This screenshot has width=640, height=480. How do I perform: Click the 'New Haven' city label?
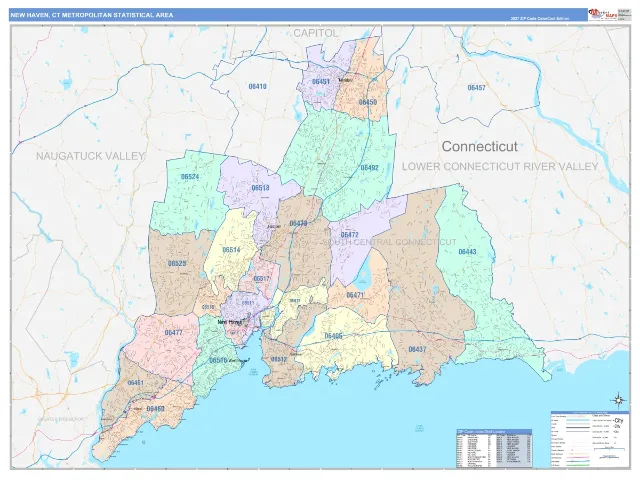point(230,322)
